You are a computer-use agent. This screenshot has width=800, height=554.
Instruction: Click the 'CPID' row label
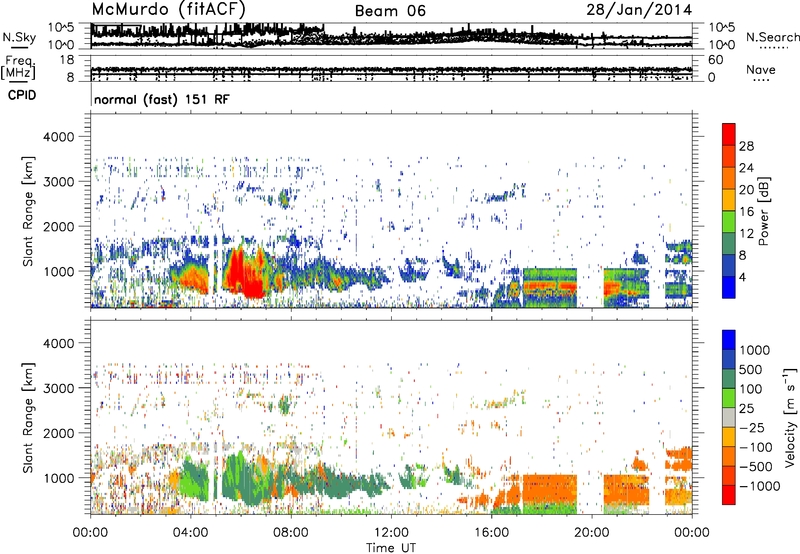click(x=22, y=95)
